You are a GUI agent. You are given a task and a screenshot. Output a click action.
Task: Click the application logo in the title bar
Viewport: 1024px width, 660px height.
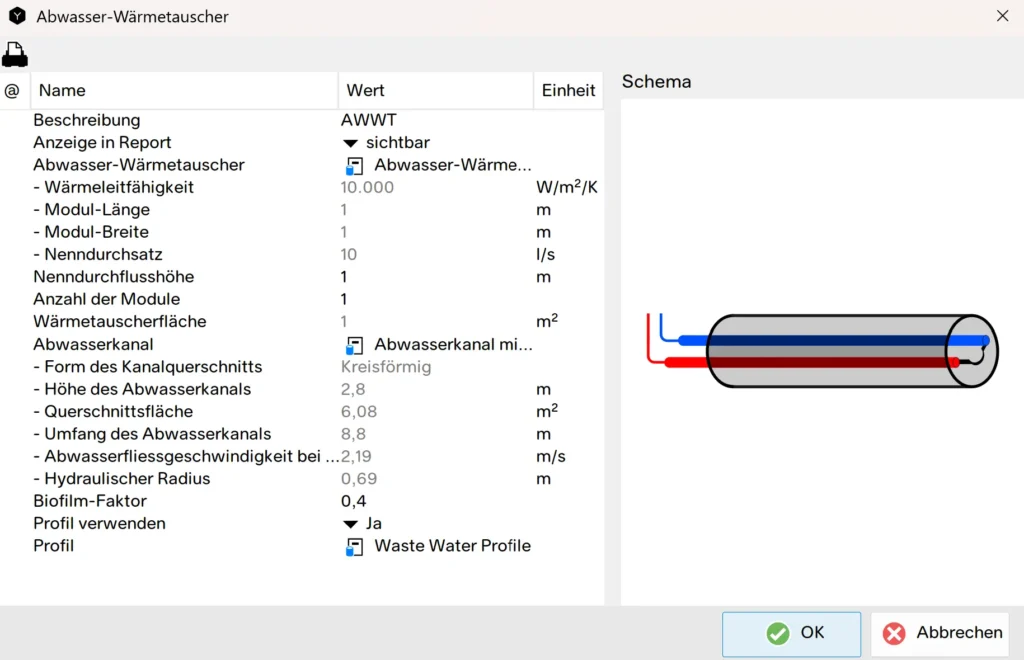17,16
